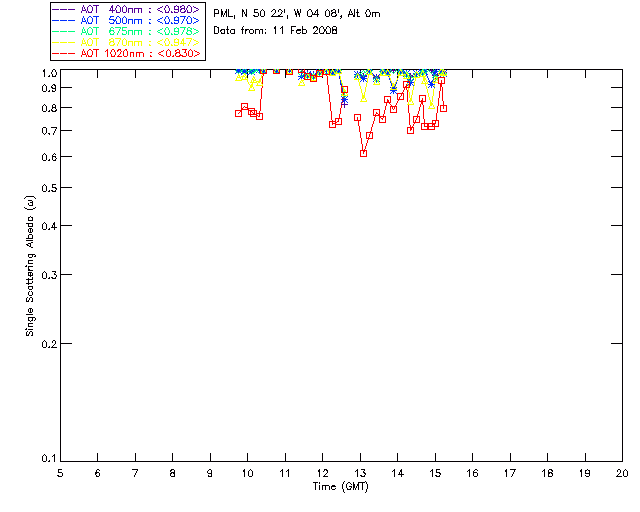
Task: Click the y-axis tick label 0.7
Action: [49, 131]
